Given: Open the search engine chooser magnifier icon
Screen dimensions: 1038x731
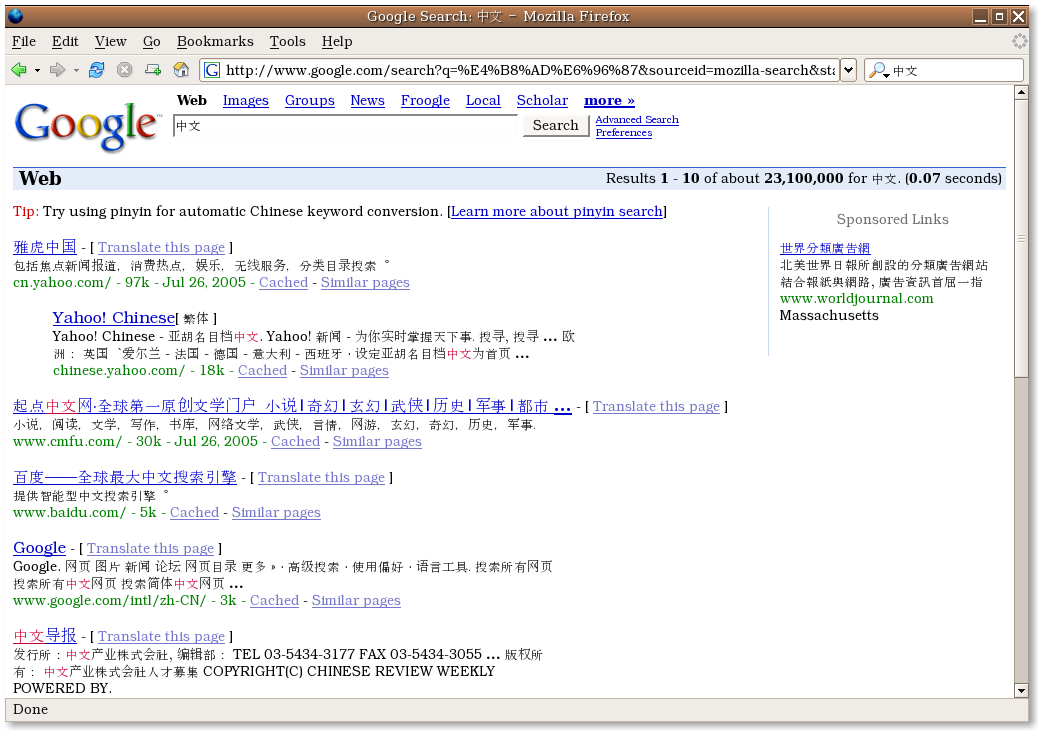Looking at the screenshot, I should [x=880, y=70].
